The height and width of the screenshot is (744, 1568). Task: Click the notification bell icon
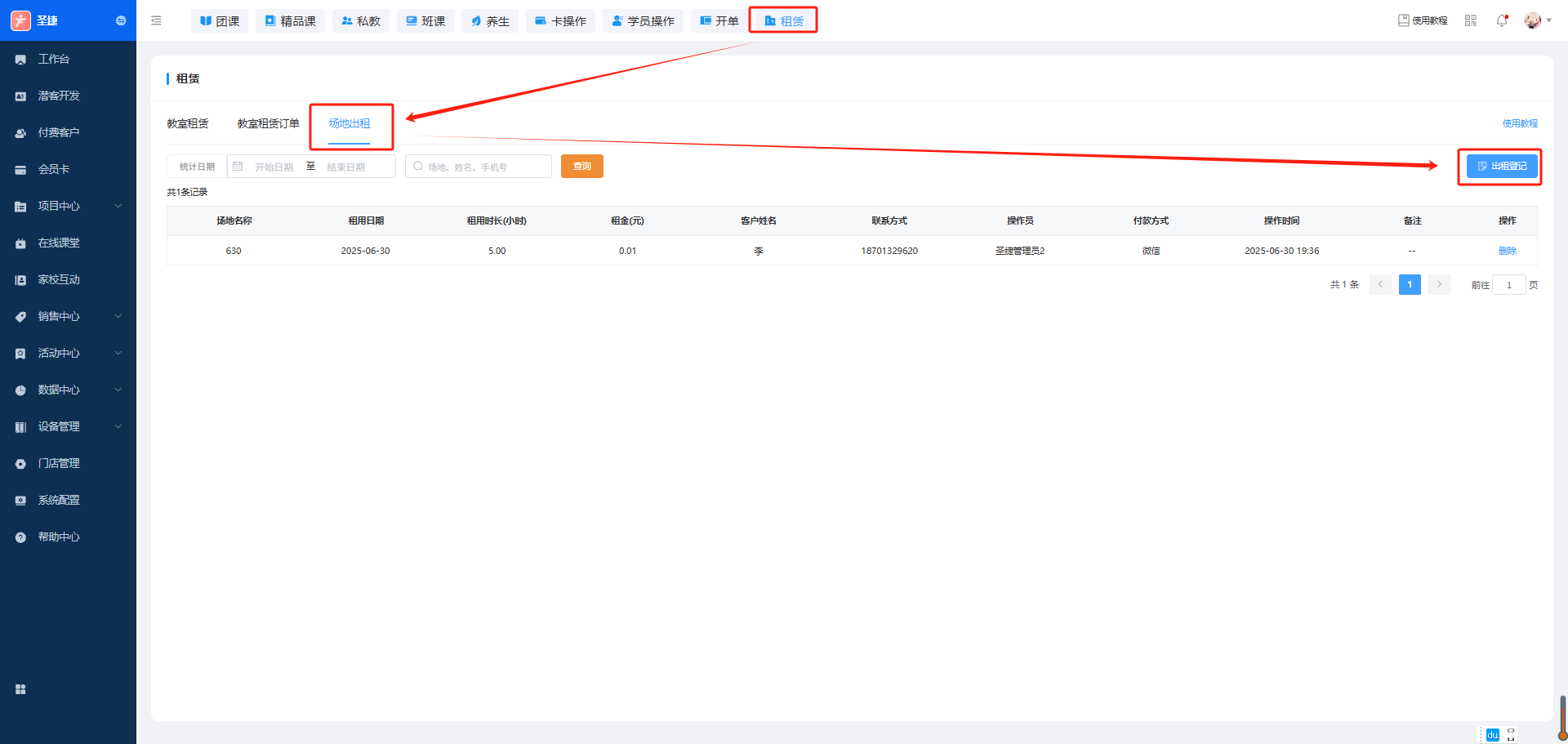[1501, 20]
